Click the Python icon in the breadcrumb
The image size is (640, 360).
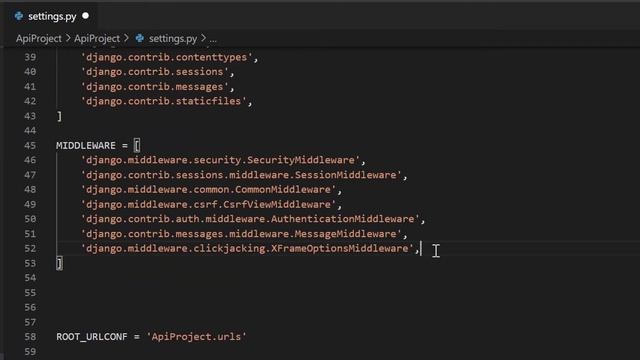click(x=140, y=38)
